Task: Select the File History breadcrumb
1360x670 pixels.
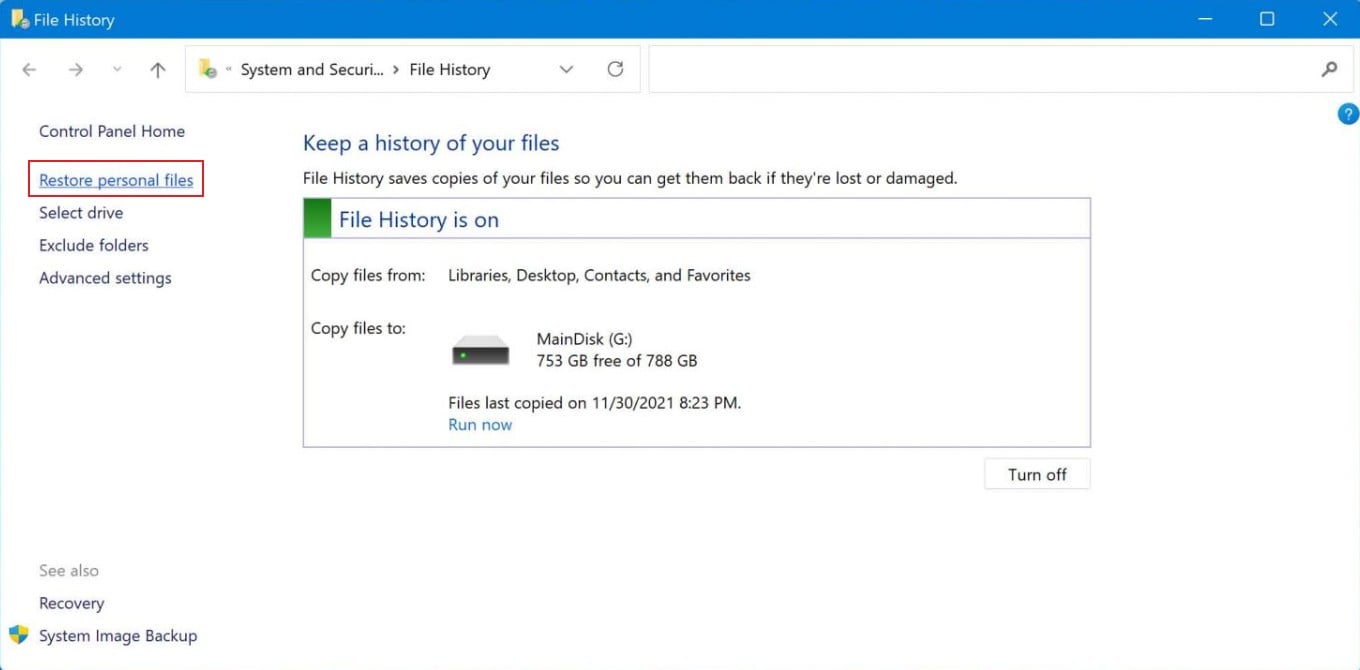Action: pyautogui.click(x=449, y=70)
